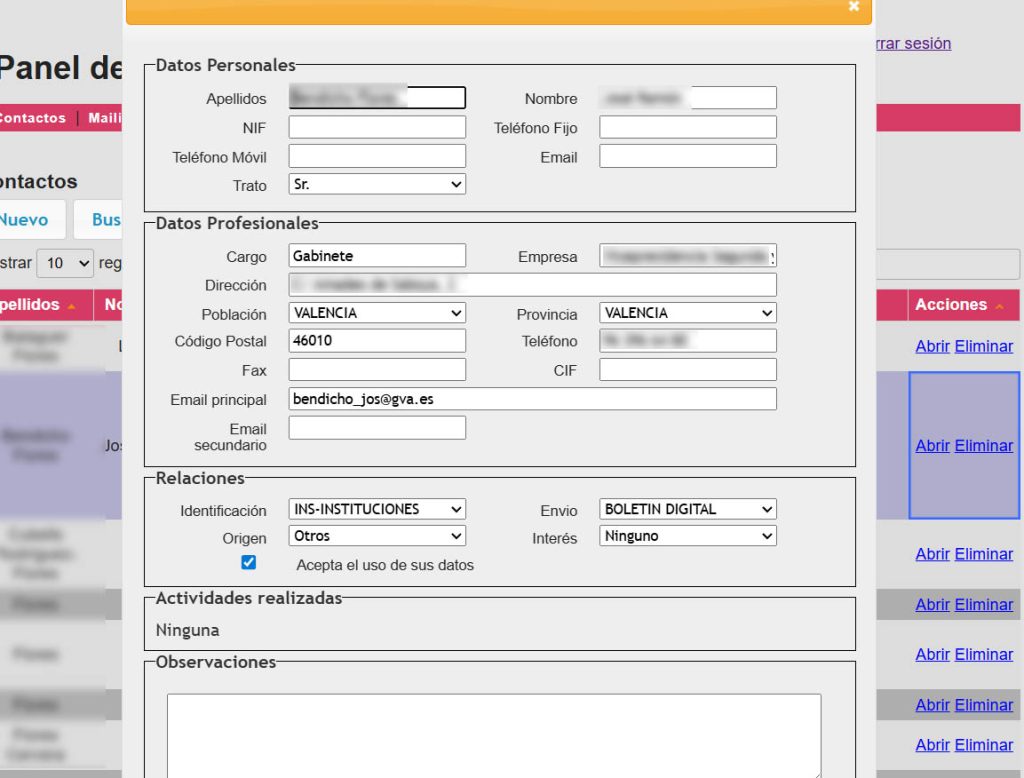Open the records per page dropdown
This screenshot has width=1024, height=778.
point(65,263)
